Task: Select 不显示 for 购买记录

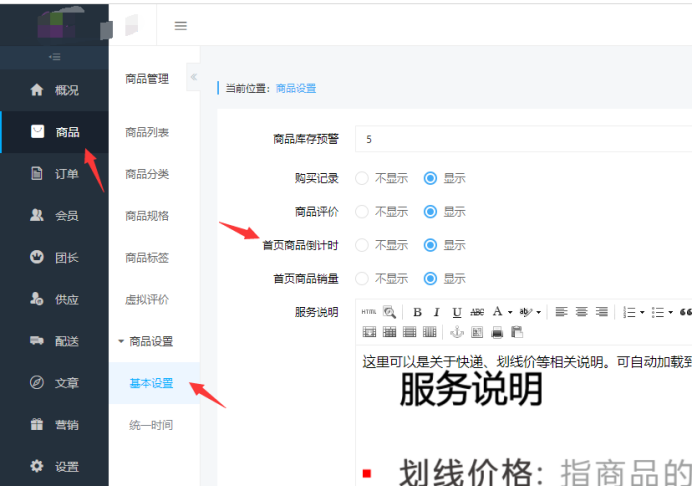Action: click(x=362, y=179)
